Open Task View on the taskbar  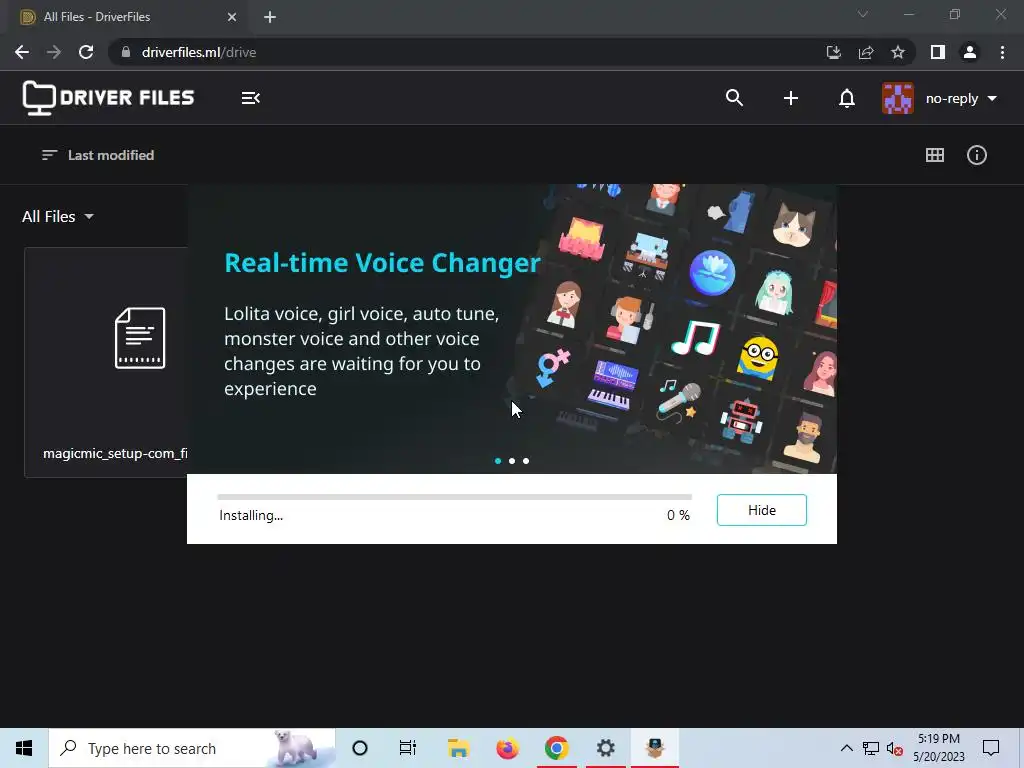[408, 748]
